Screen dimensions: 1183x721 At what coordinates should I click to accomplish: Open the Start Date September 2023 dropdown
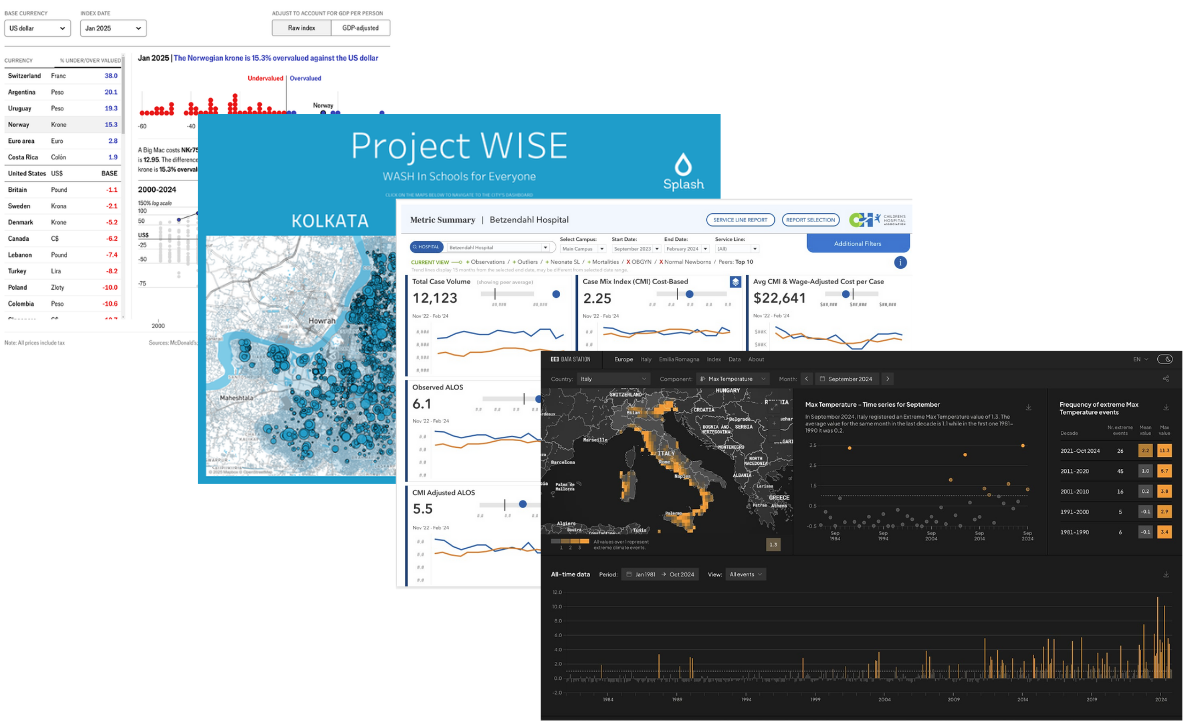click(635, 248)
